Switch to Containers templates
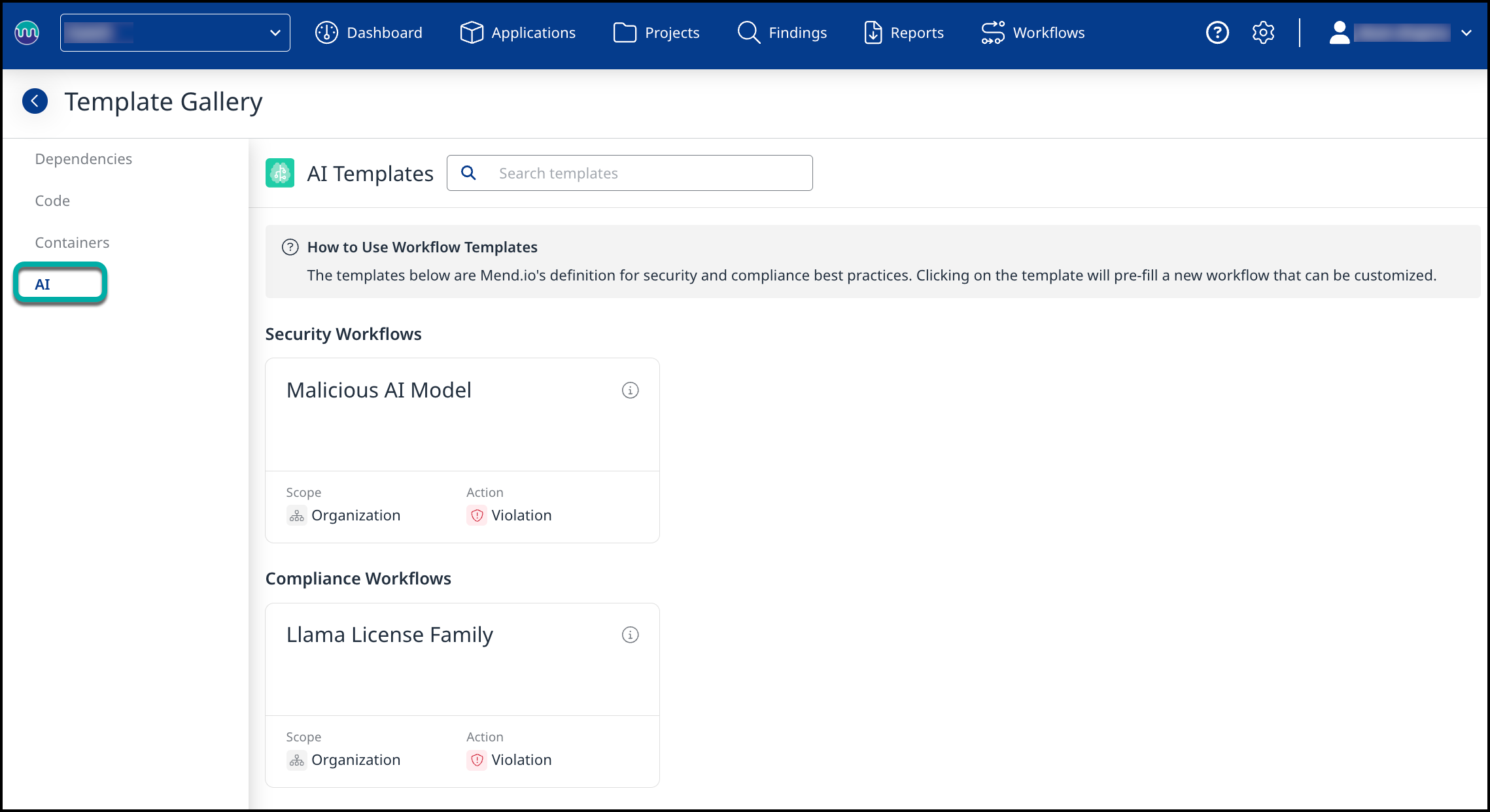Image resolution: width=1490 pixels, height=812 pixels. (x=72, y=243)
